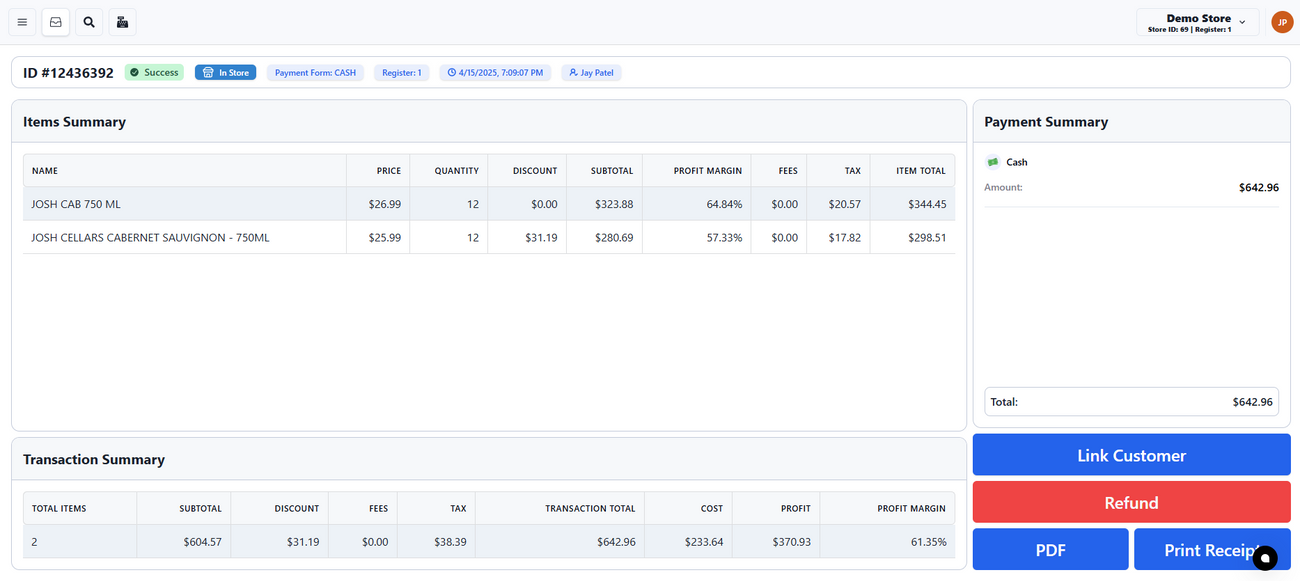
Task: Export transaction as PDF
Action: pos(1050,550)
